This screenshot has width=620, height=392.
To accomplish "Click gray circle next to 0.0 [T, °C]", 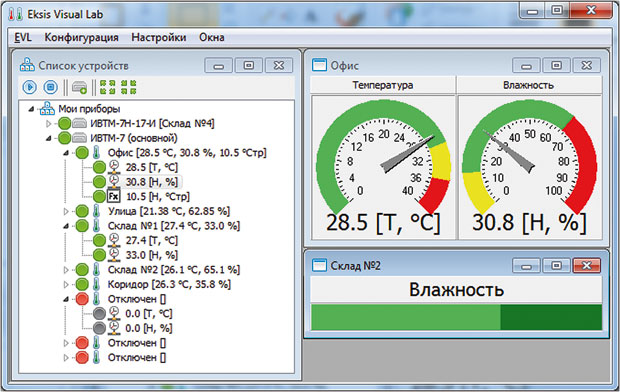I will 99,314.
